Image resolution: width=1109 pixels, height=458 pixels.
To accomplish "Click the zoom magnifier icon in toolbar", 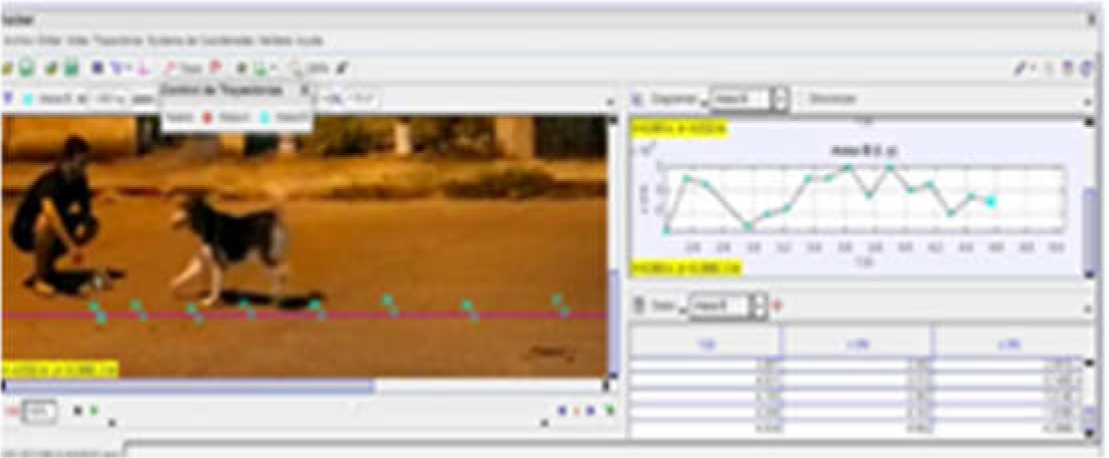I will pos(296,68).
